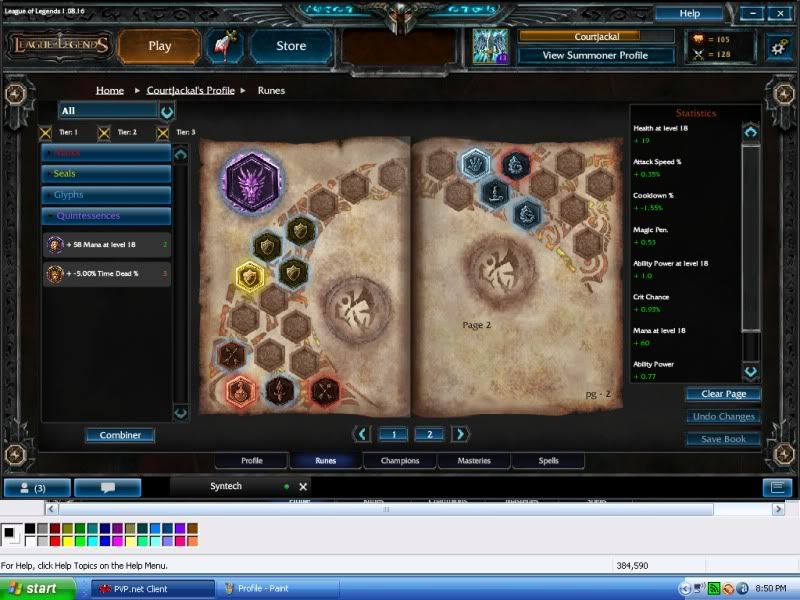Toggle the Tier 2 filter checkbox
This screenshot has width=800, height=600.
pyautogui.click(x=104, y=132)
